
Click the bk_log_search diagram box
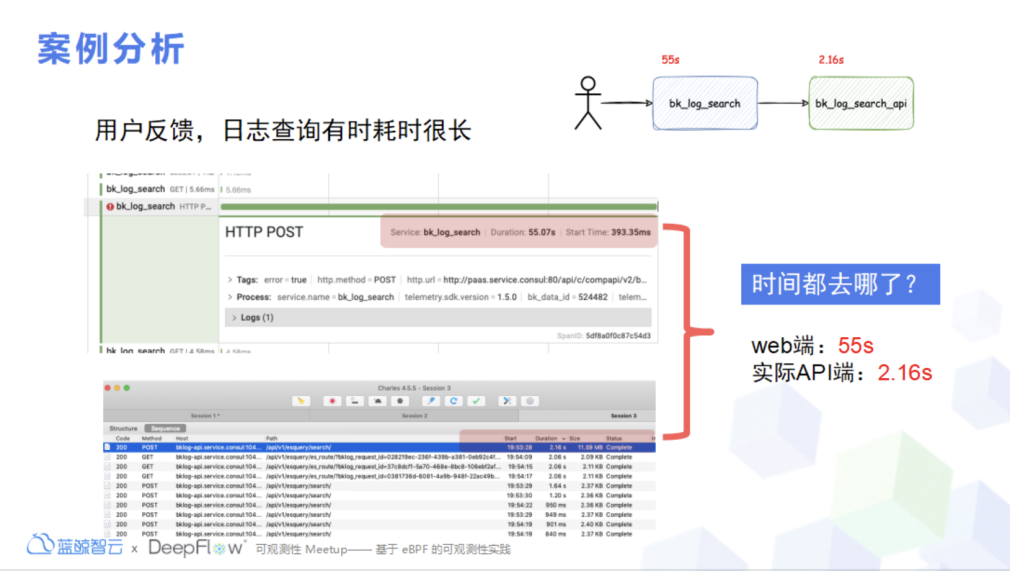pos(705,103)
